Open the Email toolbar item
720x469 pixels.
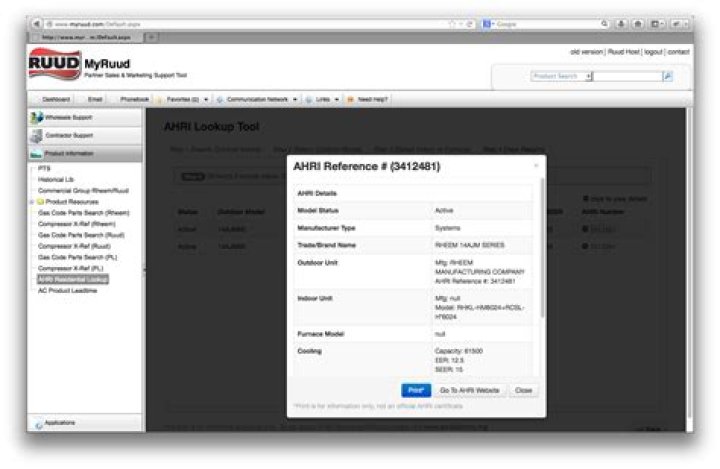(x=95, y=100)
